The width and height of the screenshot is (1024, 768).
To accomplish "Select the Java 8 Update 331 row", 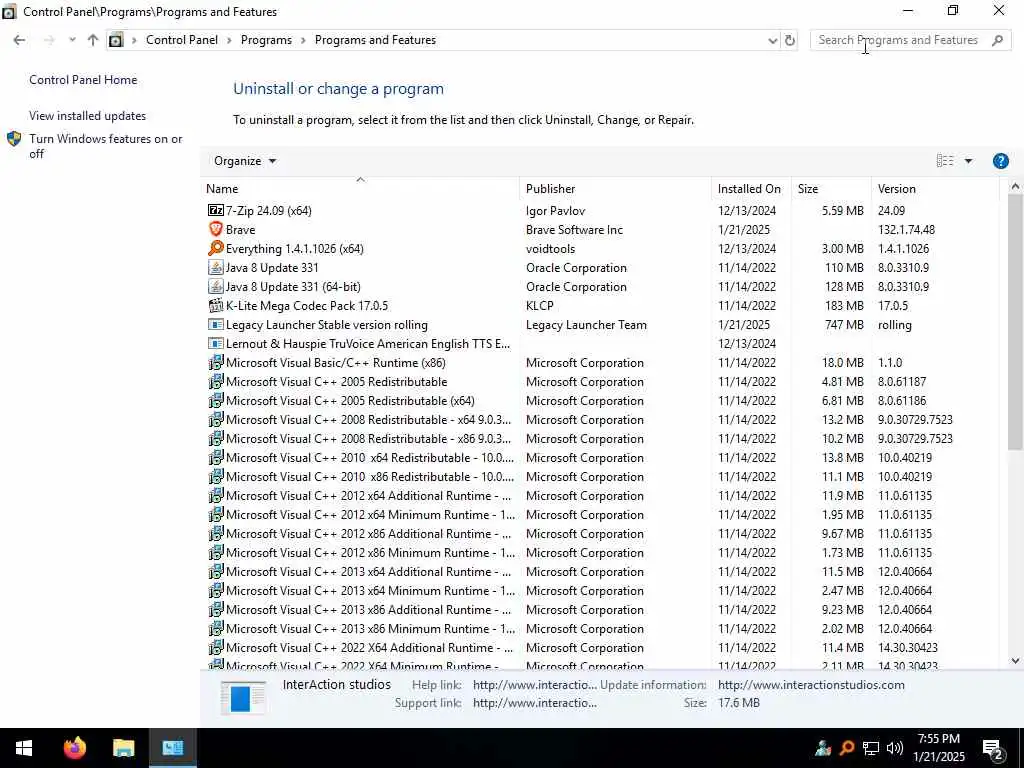I will point(601,267).
